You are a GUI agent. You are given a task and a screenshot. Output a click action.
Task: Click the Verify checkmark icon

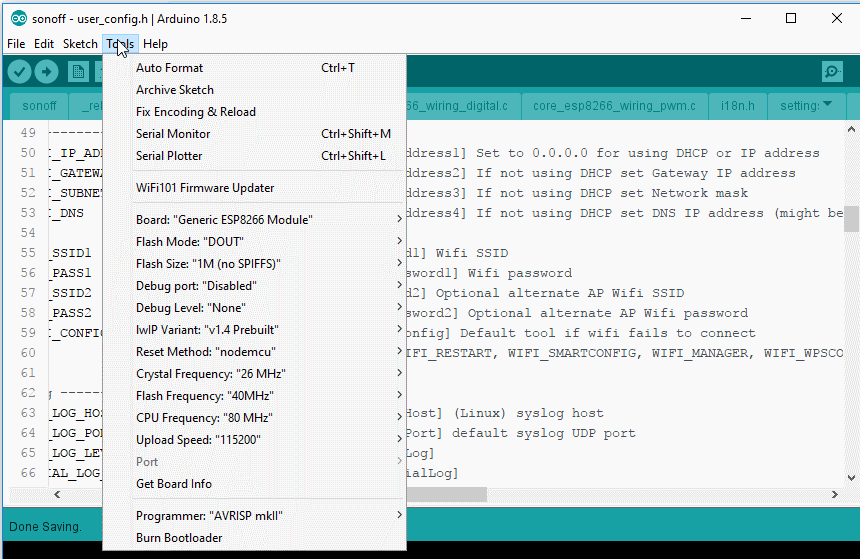tap(19, 71)
